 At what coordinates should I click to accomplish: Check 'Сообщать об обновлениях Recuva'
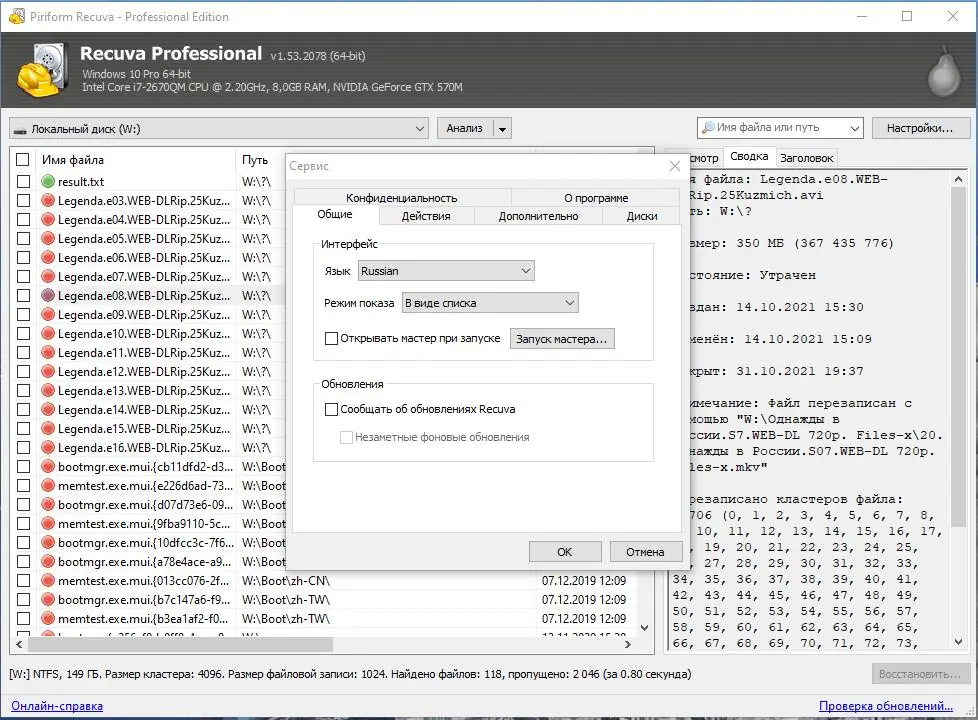coord(330,409)
